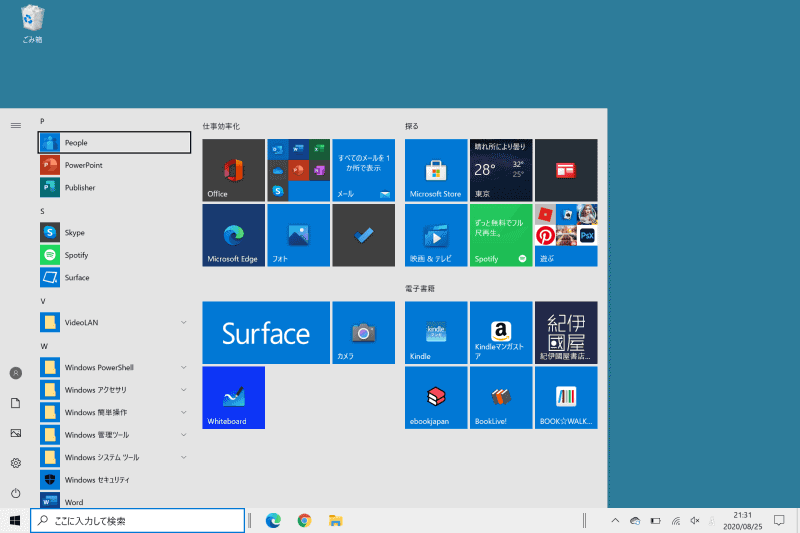Open the Microsoft Store tile

point(436,170)
